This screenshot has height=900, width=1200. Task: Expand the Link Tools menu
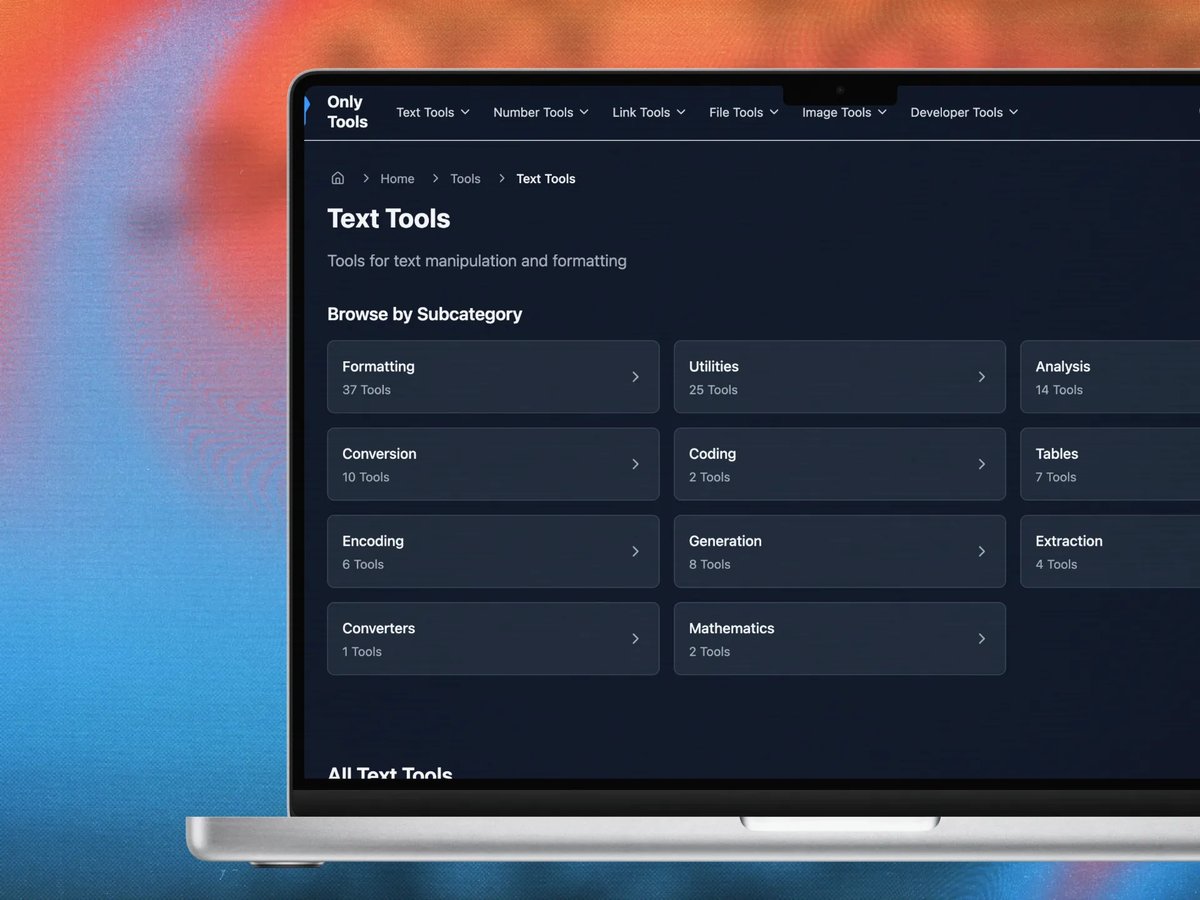pyautogui.click(x=649, y=113)
